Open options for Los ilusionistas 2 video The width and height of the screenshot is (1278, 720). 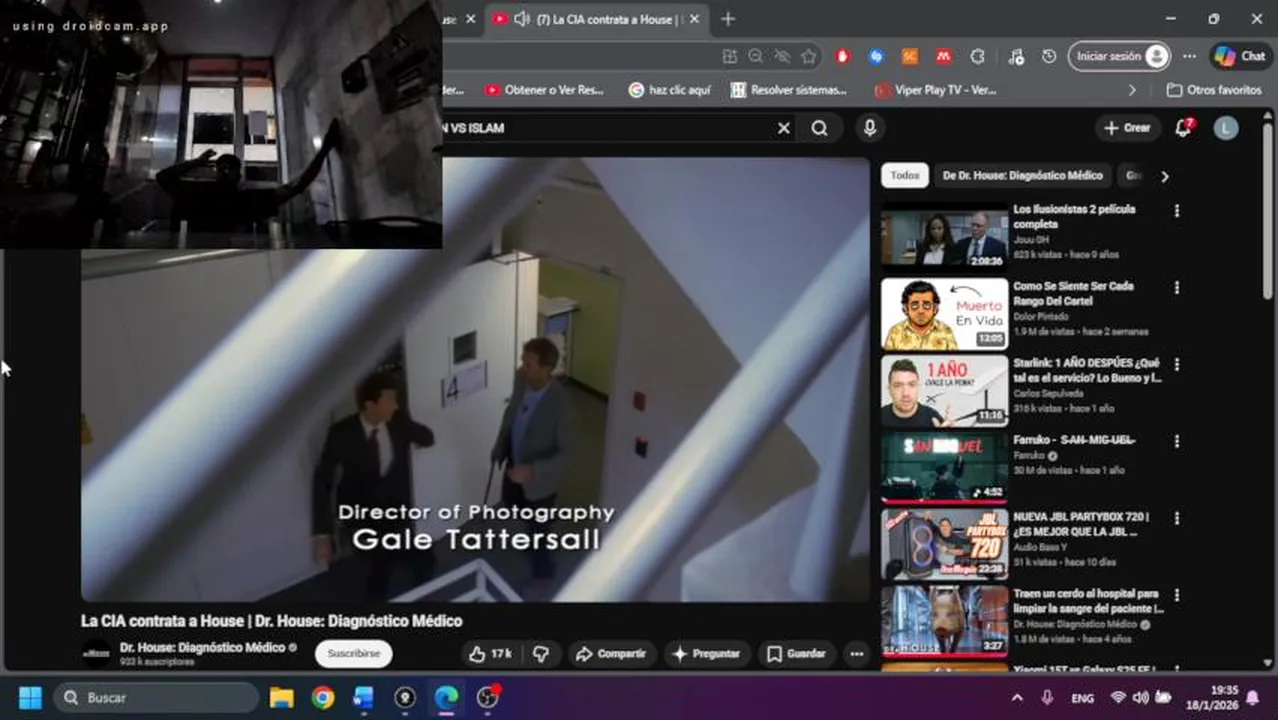[1177, 211]
